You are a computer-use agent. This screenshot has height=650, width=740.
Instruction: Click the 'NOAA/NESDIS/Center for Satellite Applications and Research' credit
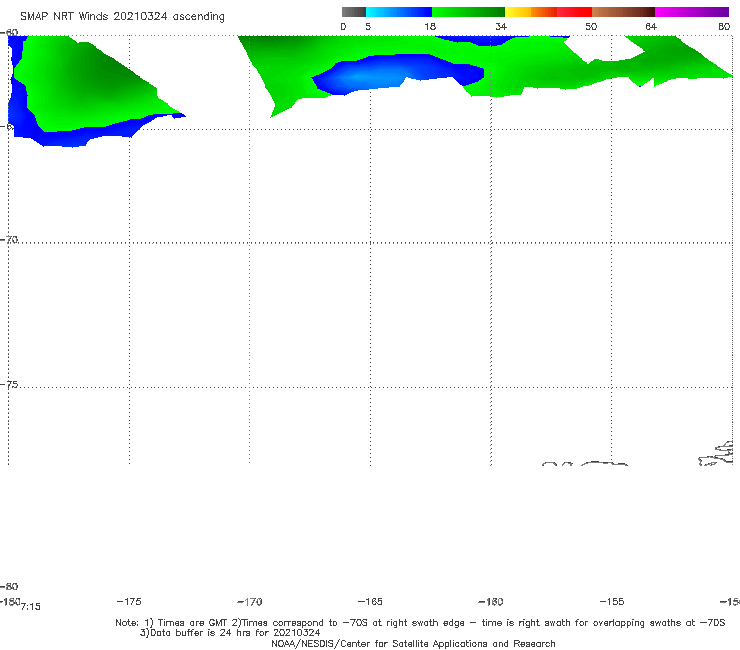coord(413,644)
